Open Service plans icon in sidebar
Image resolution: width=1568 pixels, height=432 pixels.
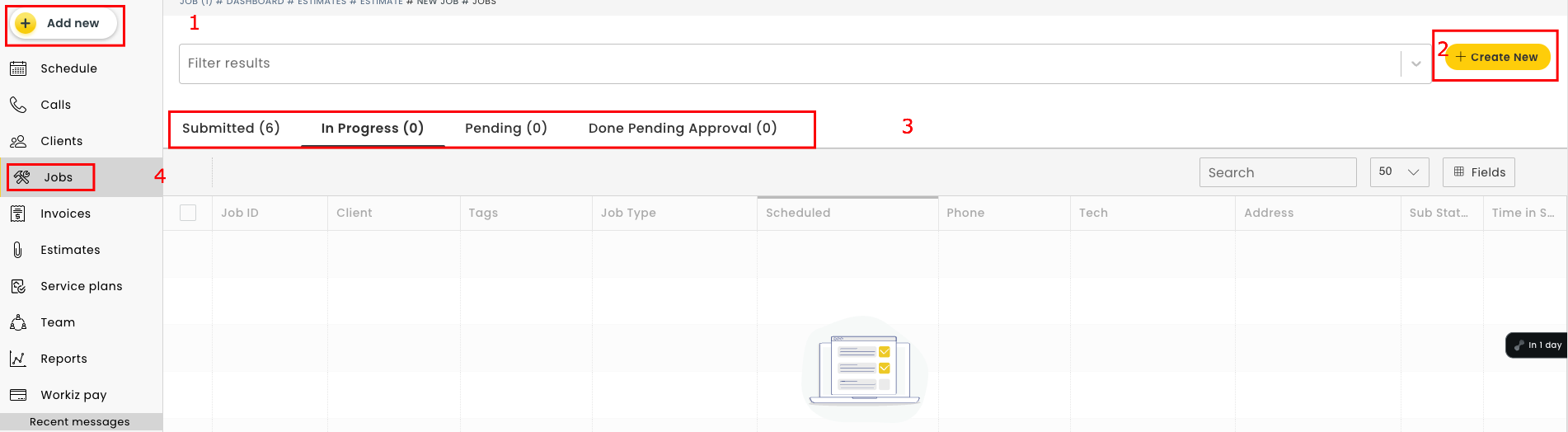pos(18,286)
